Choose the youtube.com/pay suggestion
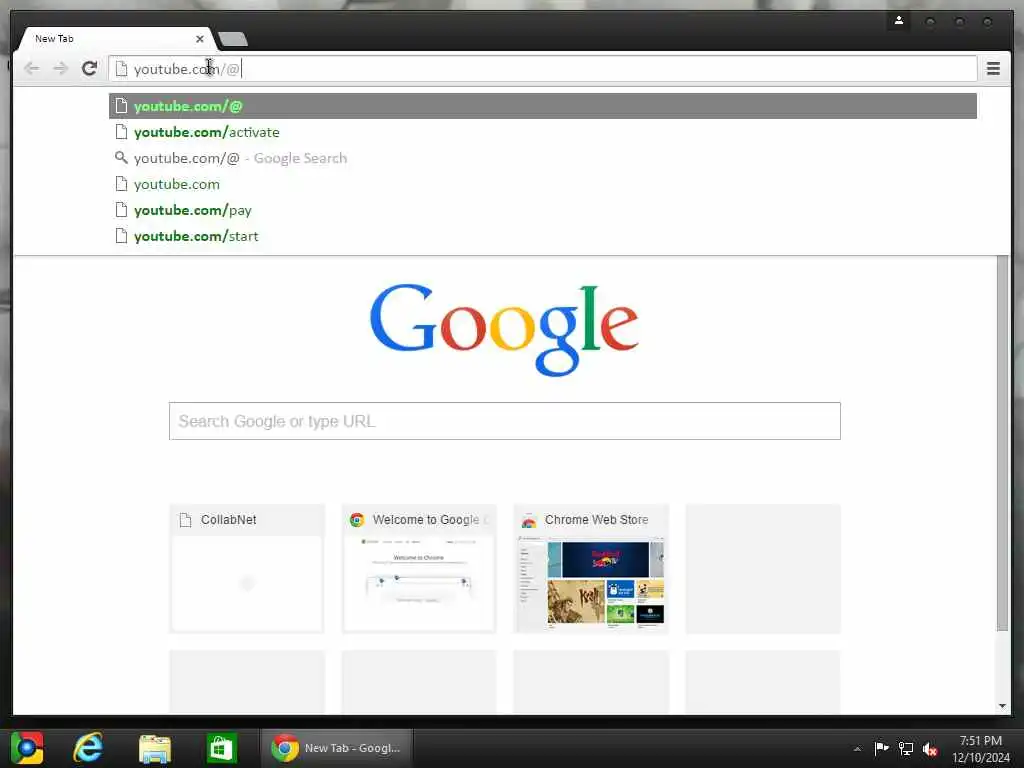The width and height of the screenshot is (1024, 768). coord(543,210)
